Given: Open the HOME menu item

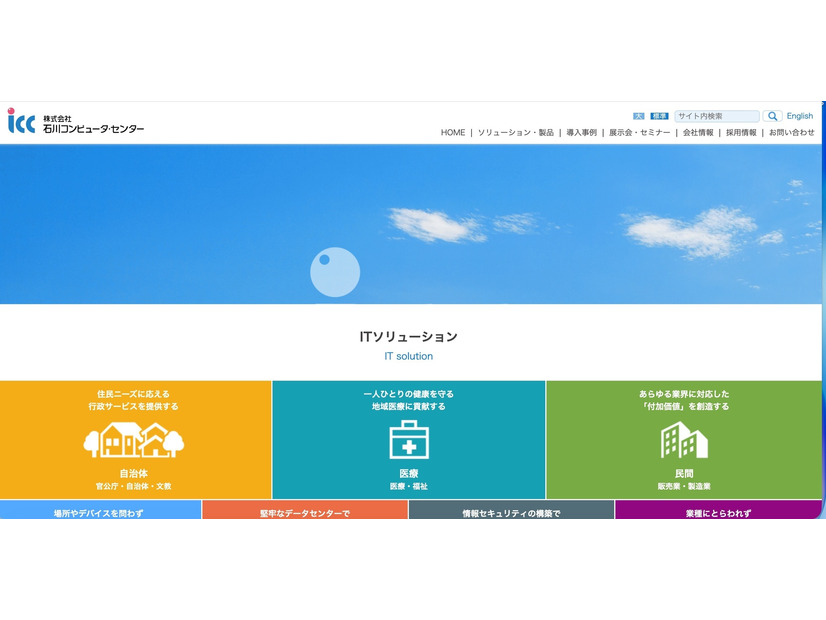Looking at the screenshot, I should [453, 133].
